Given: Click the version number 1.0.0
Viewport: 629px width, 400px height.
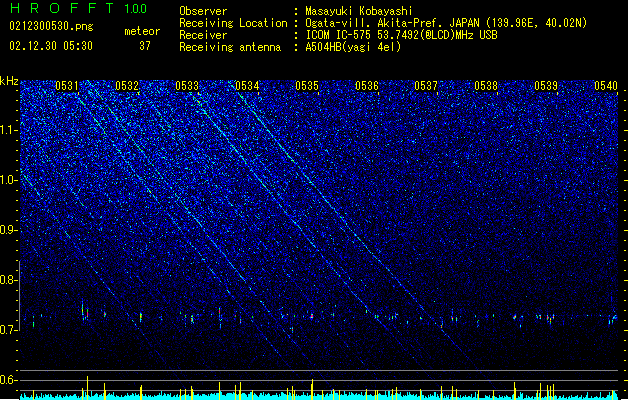Looking at the screenshot, I should point(136,9).
